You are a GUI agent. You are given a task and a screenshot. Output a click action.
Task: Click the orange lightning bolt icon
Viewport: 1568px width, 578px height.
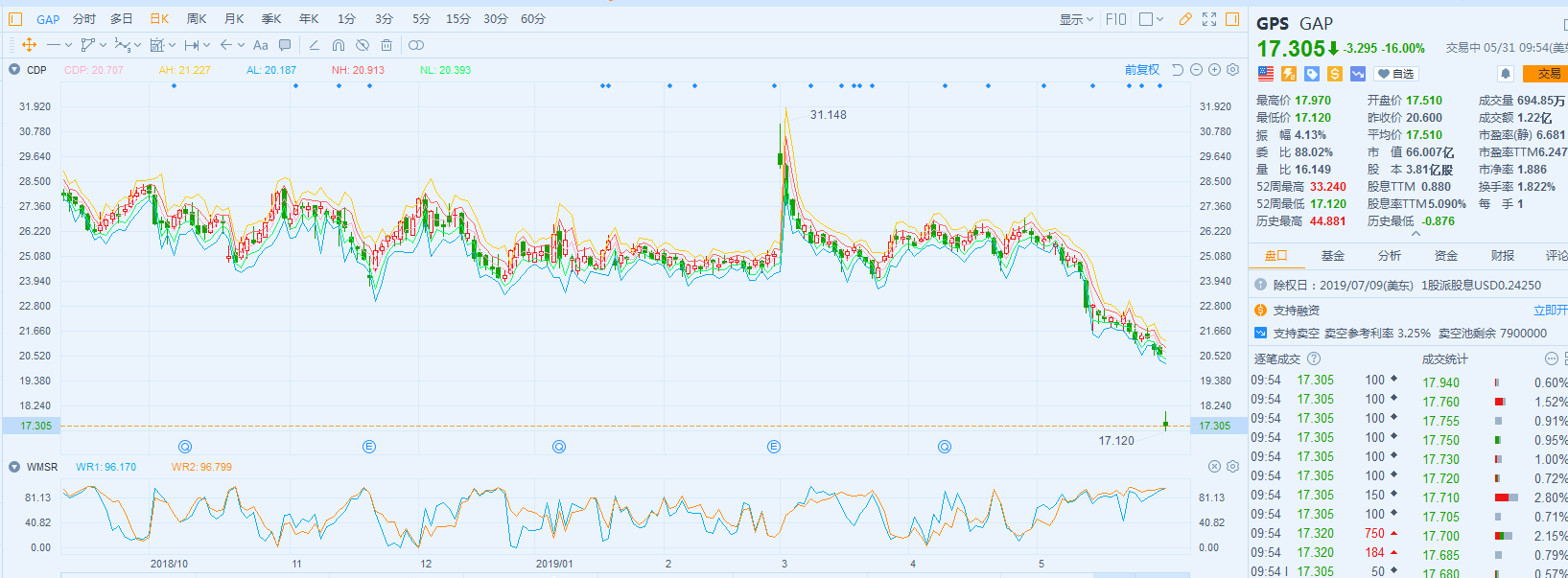coord(1290,74)
